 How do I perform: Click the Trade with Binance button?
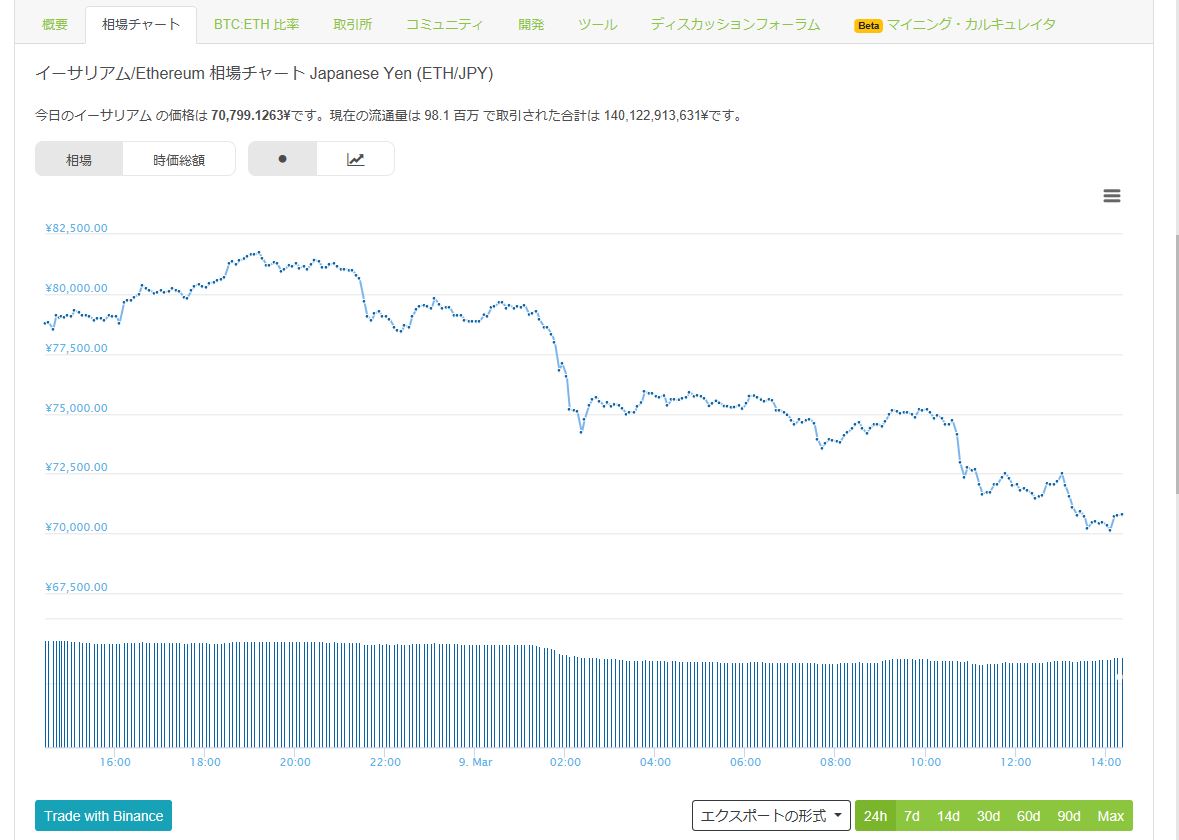tap(103, 816)
